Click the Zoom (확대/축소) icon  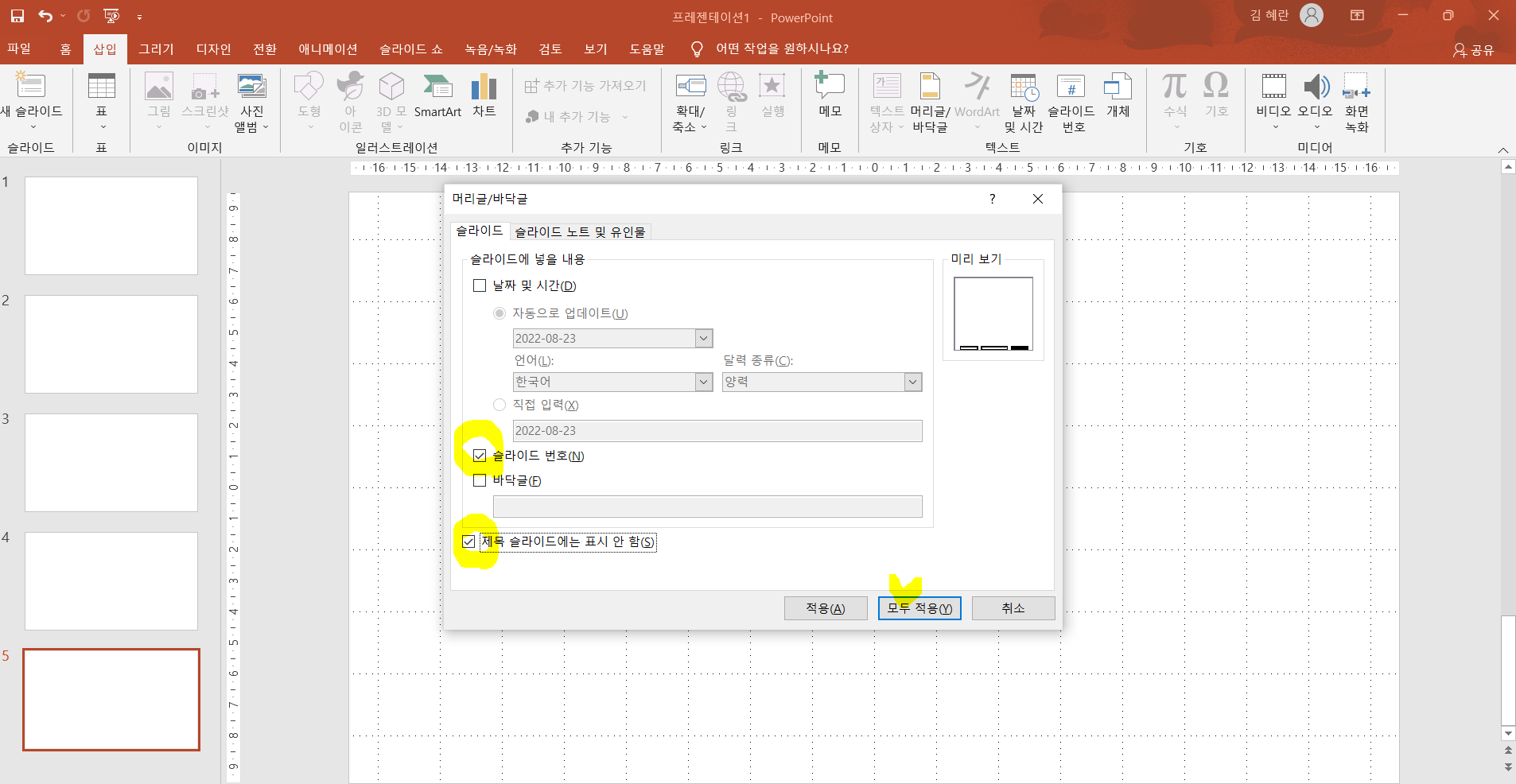[x=690, y=102]
